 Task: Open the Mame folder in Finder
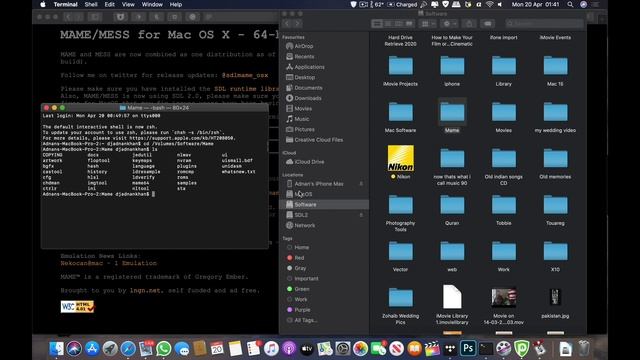click(x=452, y=112)
